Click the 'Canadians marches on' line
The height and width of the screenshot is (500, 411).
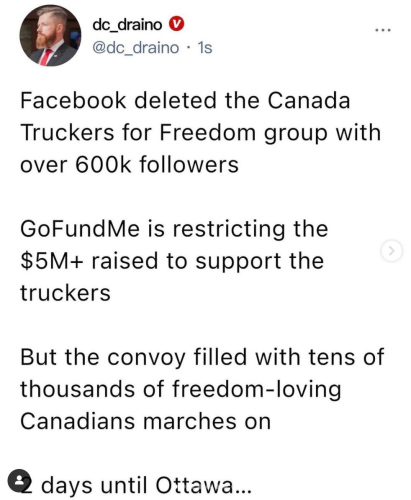tap(145, 421)
